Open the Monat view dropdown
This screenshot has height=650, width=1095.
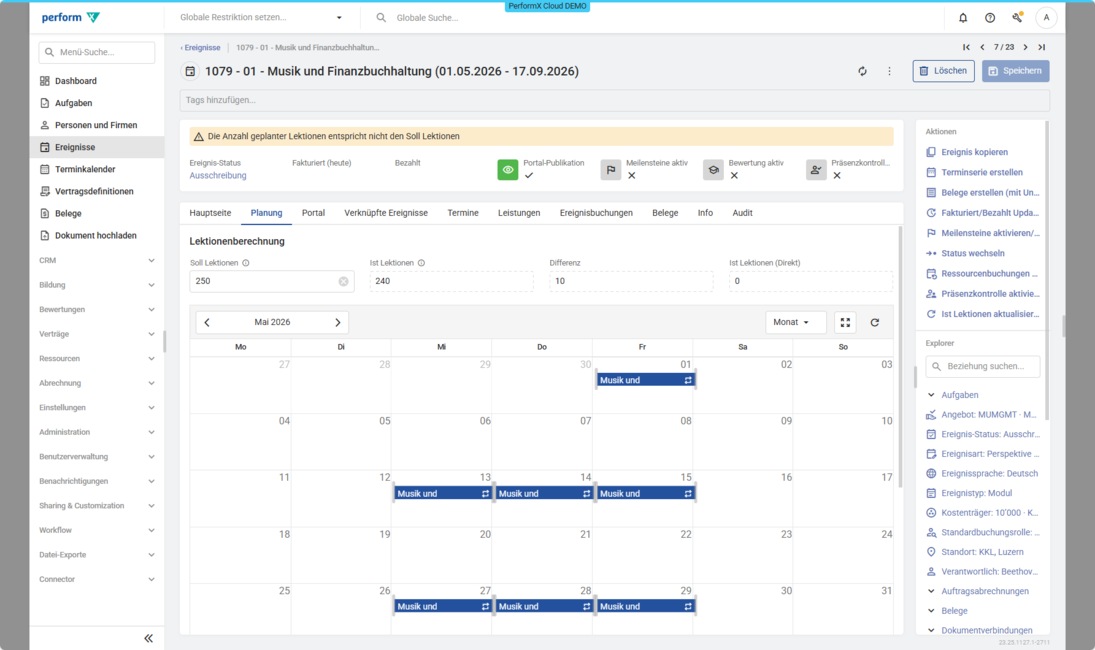tap(795, 322)
